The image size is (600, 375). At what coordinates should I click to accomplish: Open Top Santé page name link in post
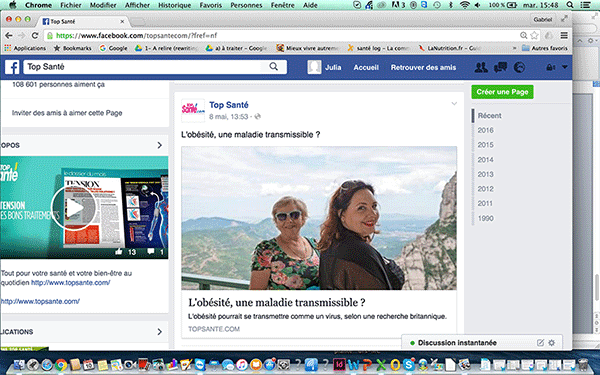(x=229, y=105)
